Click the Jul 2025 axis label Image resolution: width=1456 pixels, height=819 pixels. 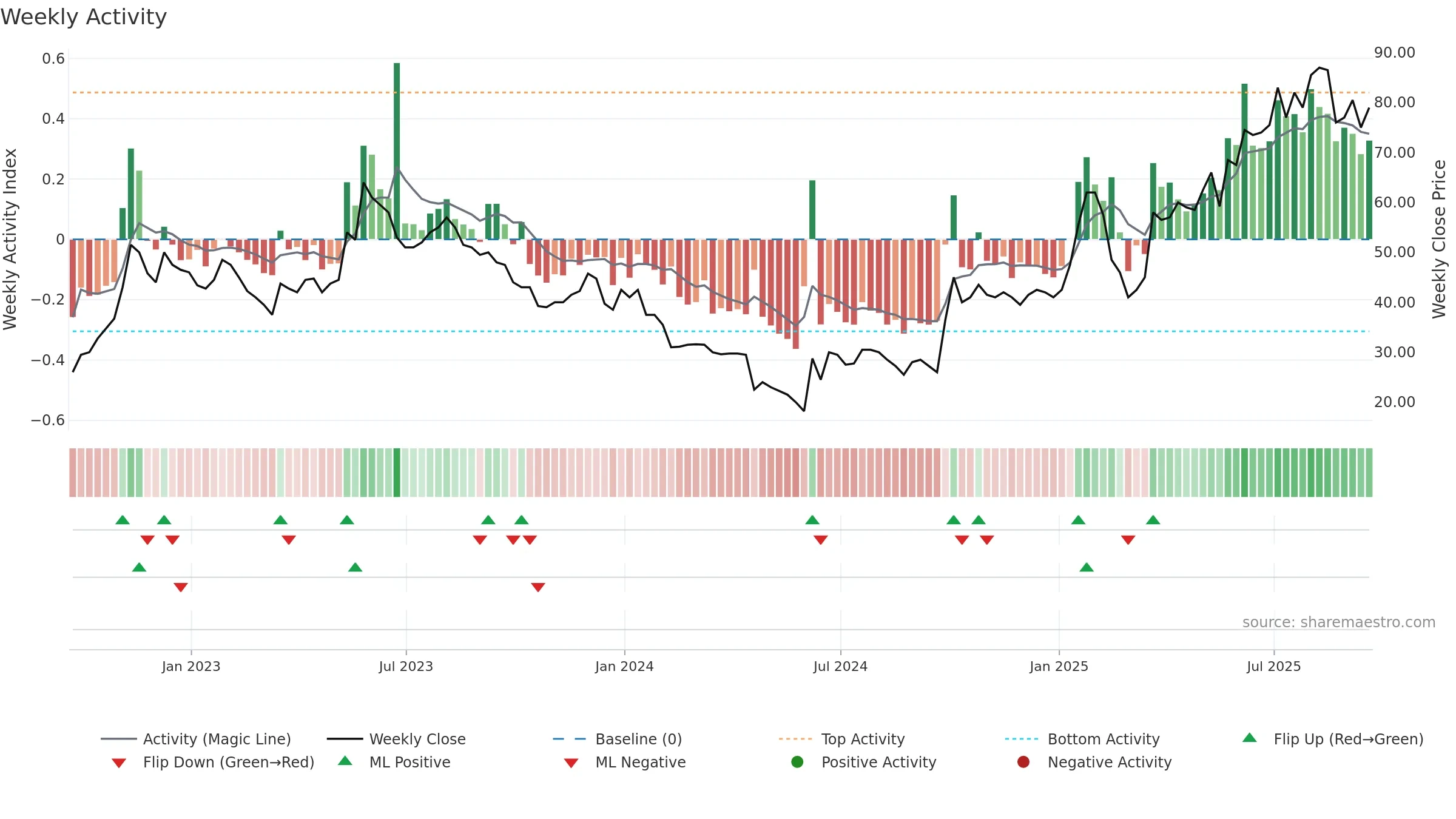click(1274, 667)
